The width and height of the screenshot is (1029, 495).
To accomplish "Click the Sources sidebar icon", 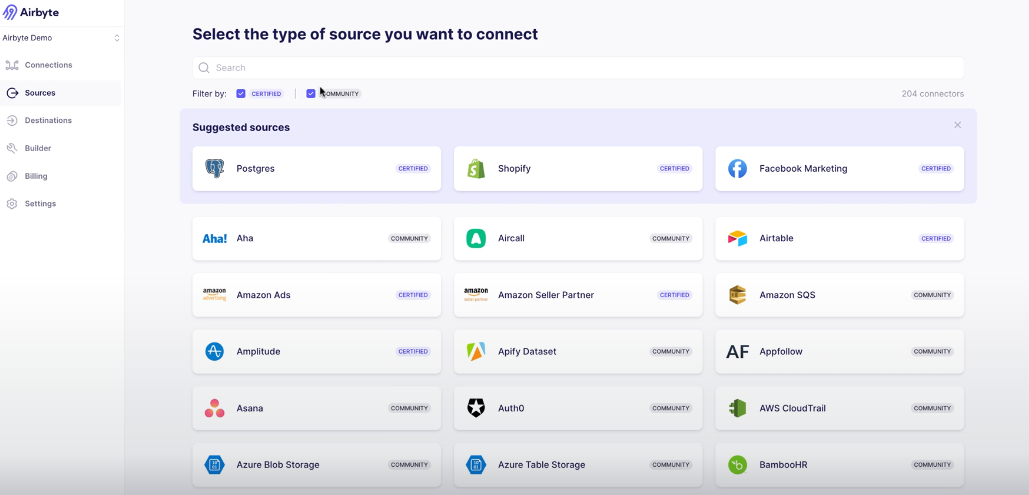I will click(x=12, y=93).
